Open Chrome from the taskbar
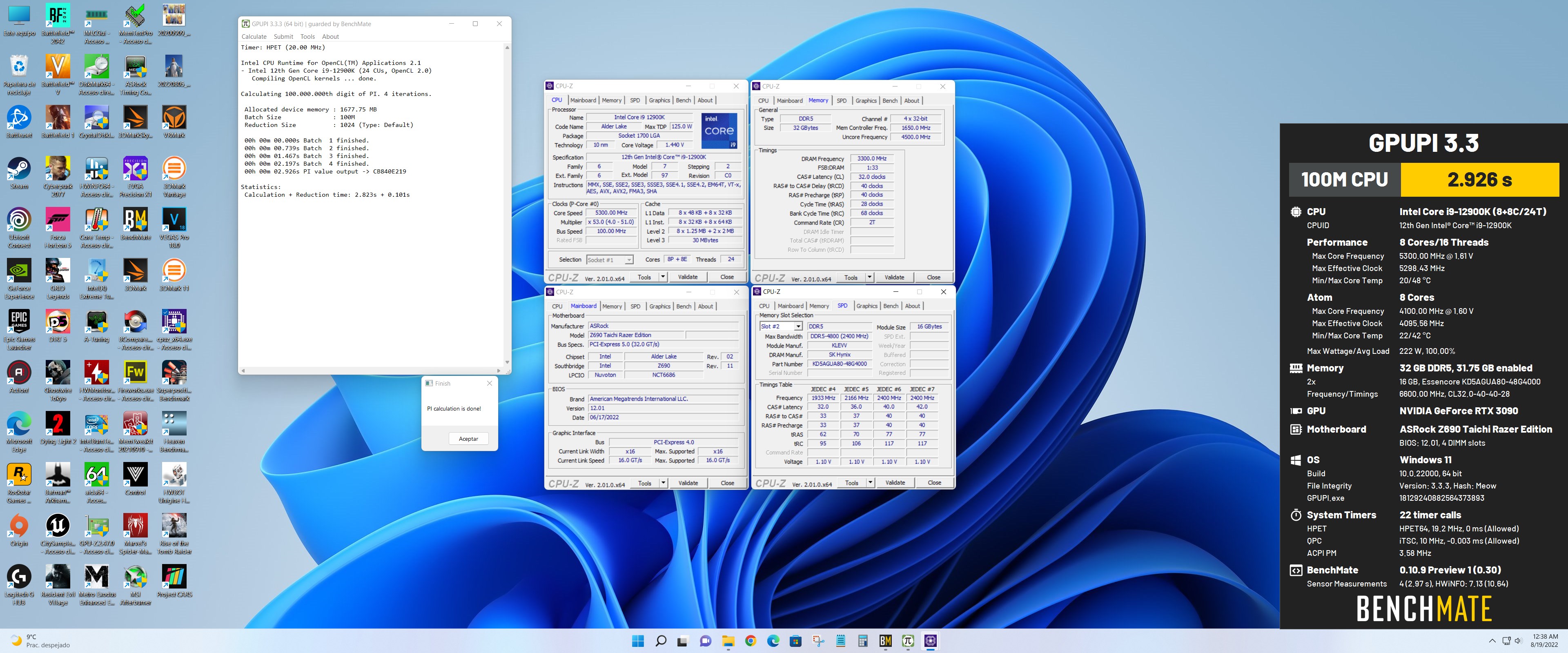The image size is (1568, 653). tap(751, 641)
